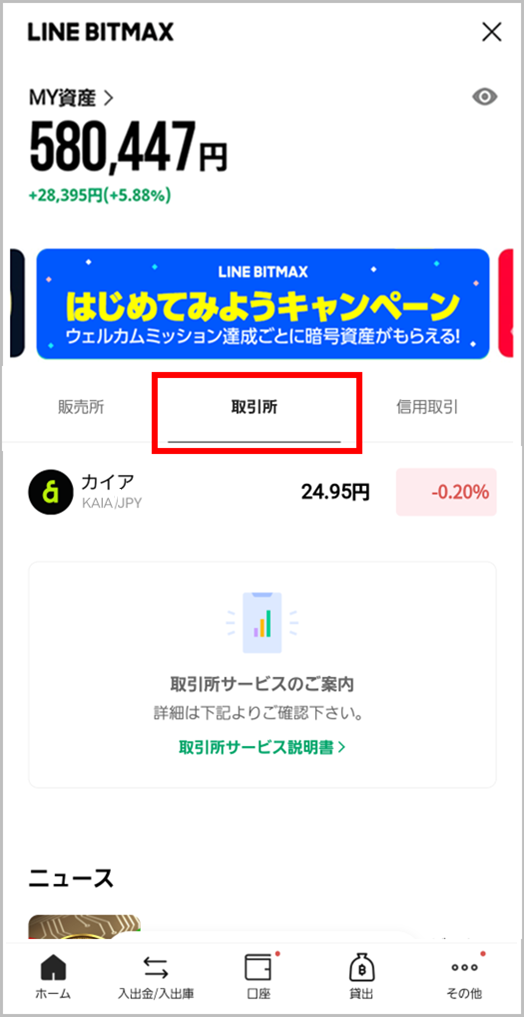Open the 口座 wallet icon
Image resolution: width=524 pixels, height=1017 pixels.
tap(258, 967)
